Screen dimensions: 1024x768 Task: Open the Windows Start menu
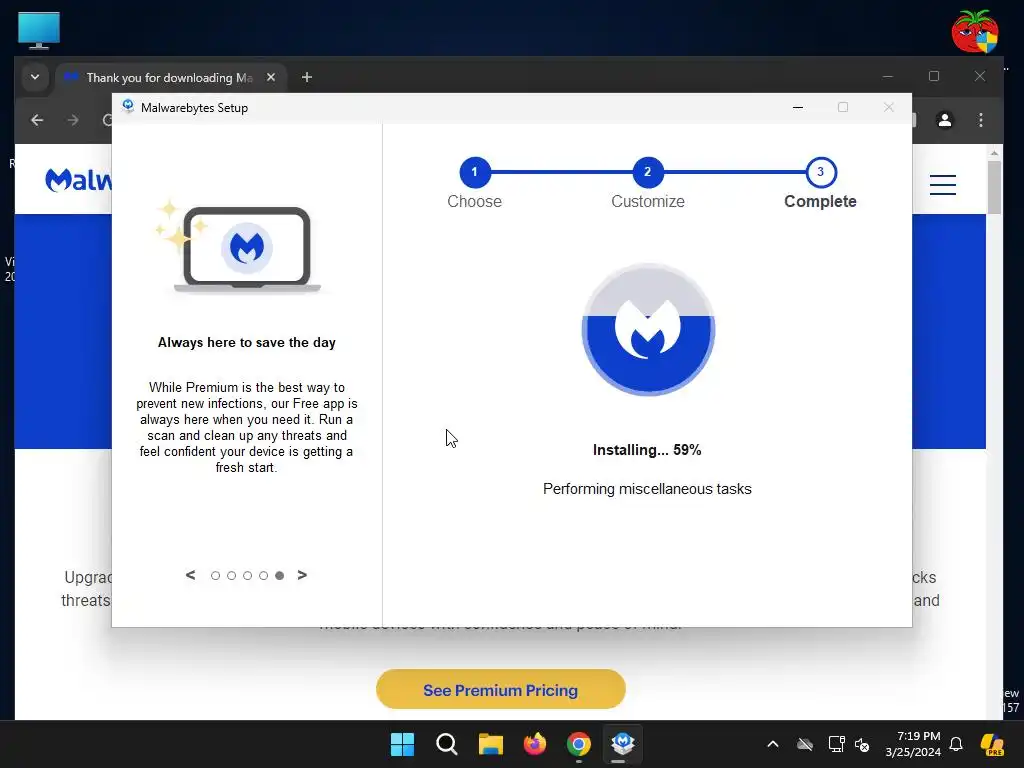402,744
